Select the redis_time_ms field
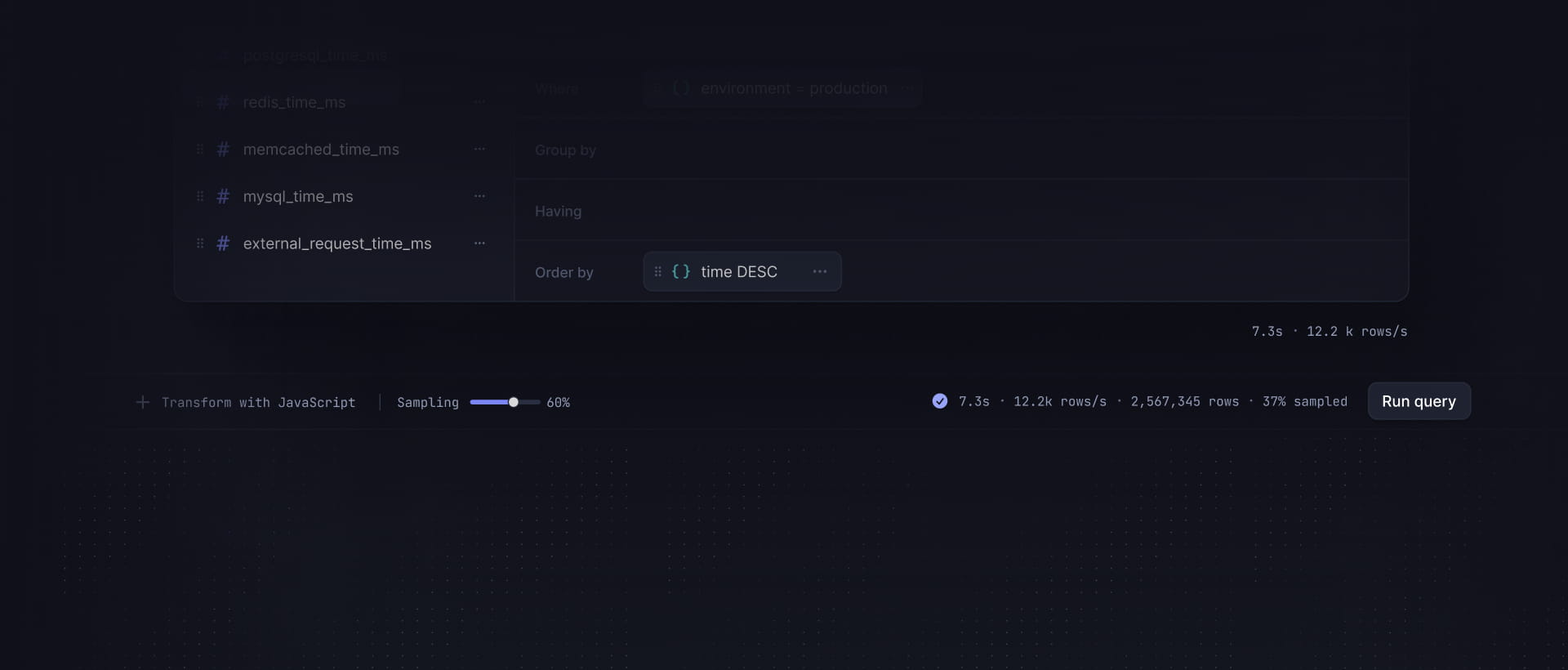Viewport: 1568px width, 670px height. [294, 102]
